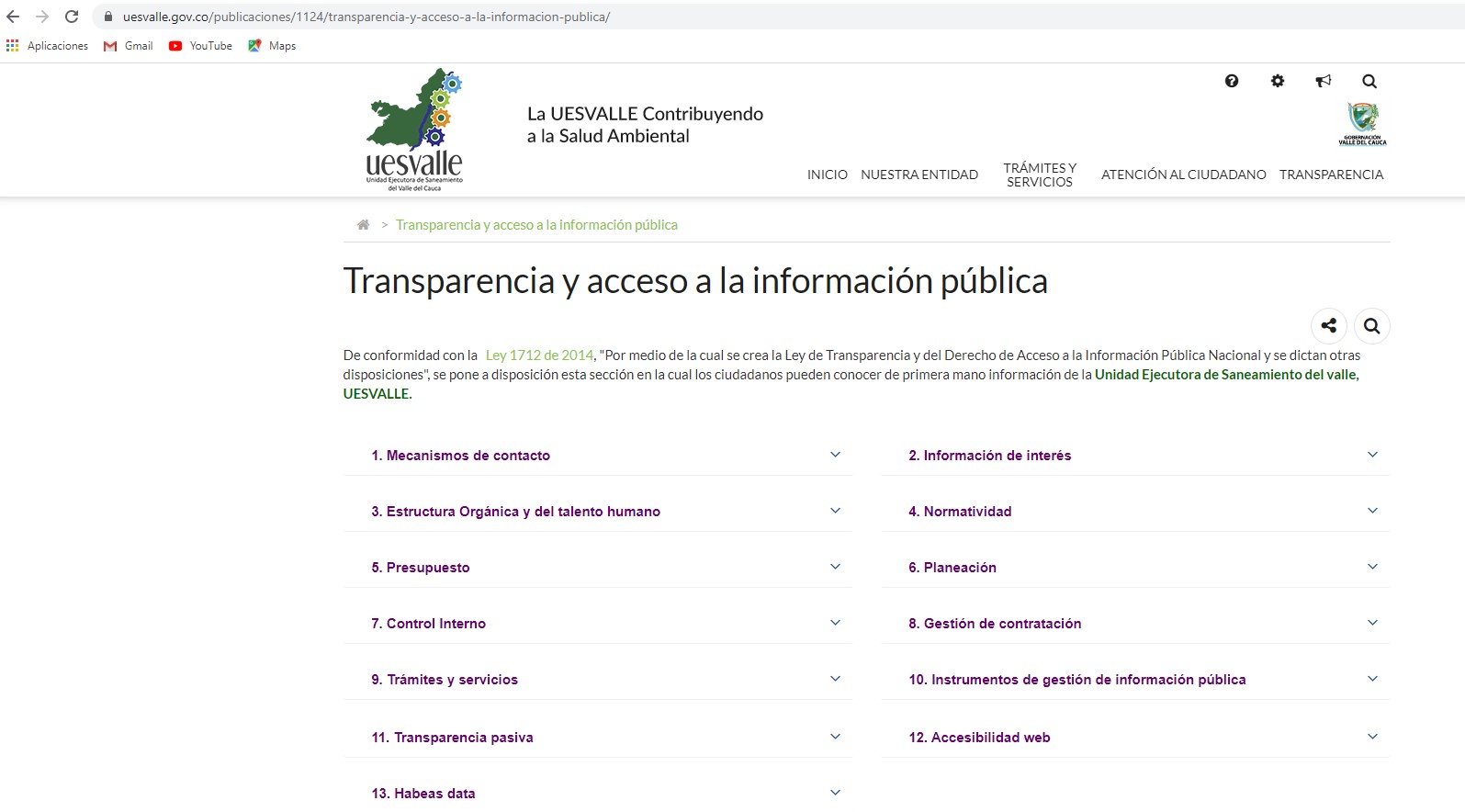Click the megaphone announcements icon
1465x812 pixels.
click(x=1324, y=81)
